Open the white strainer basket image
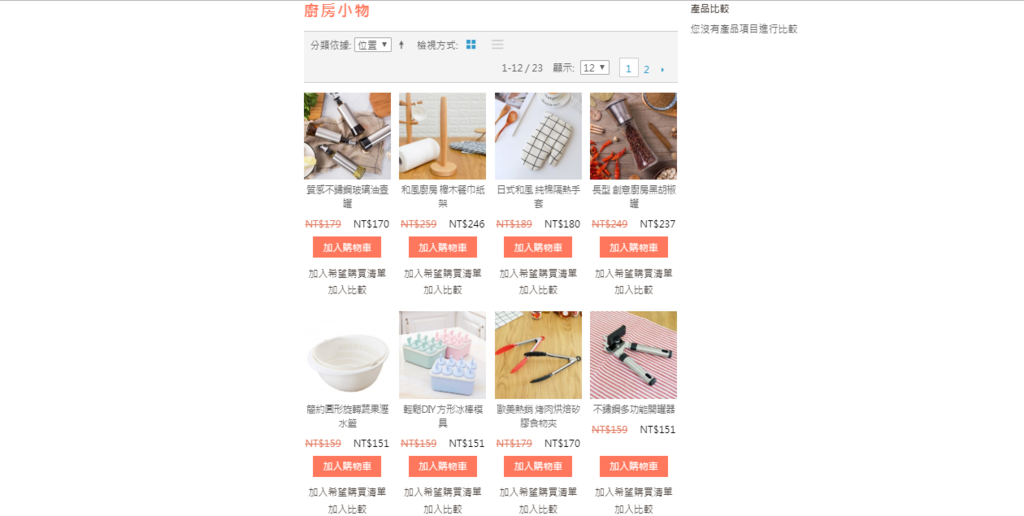 click(x=347, y=355)
